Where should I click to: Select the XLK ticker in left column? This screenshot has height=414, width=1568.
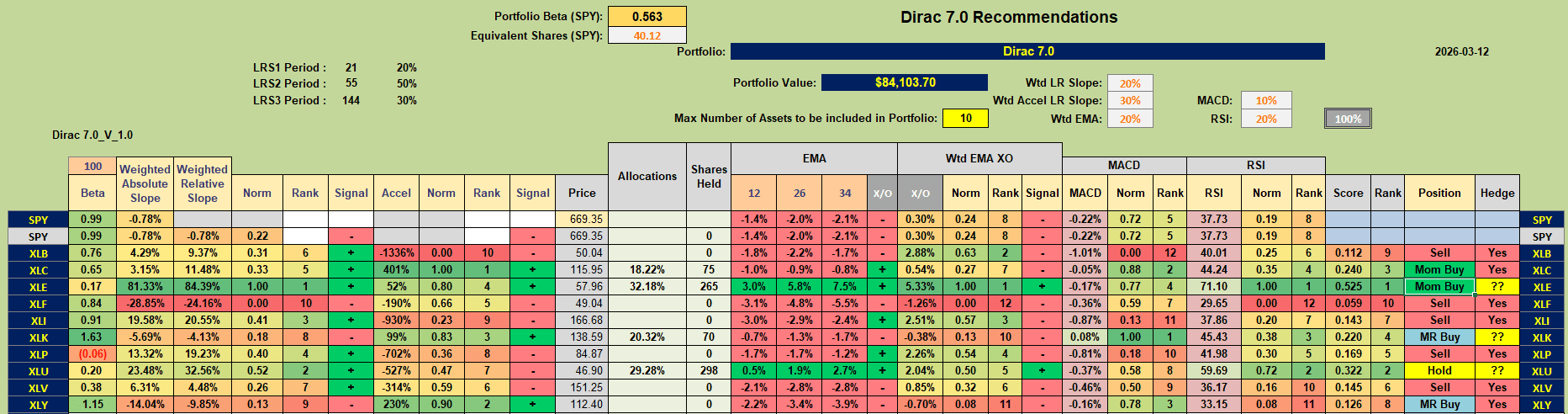click(x=39, y=337)
